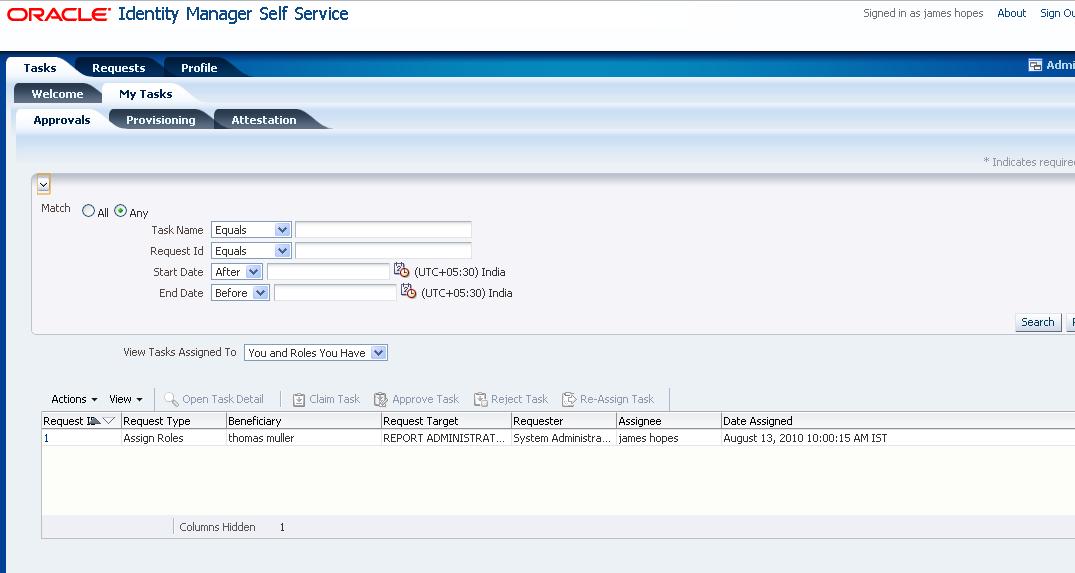Select the Match All radio button

[x=88, y=211]
